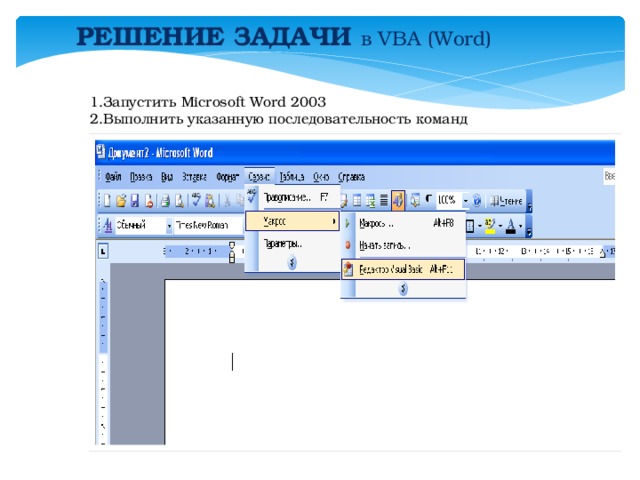The height and width of the screenshot is (480, 640).
Task: Click the Save floppy disk icon
Action: [x=134, y=201]
